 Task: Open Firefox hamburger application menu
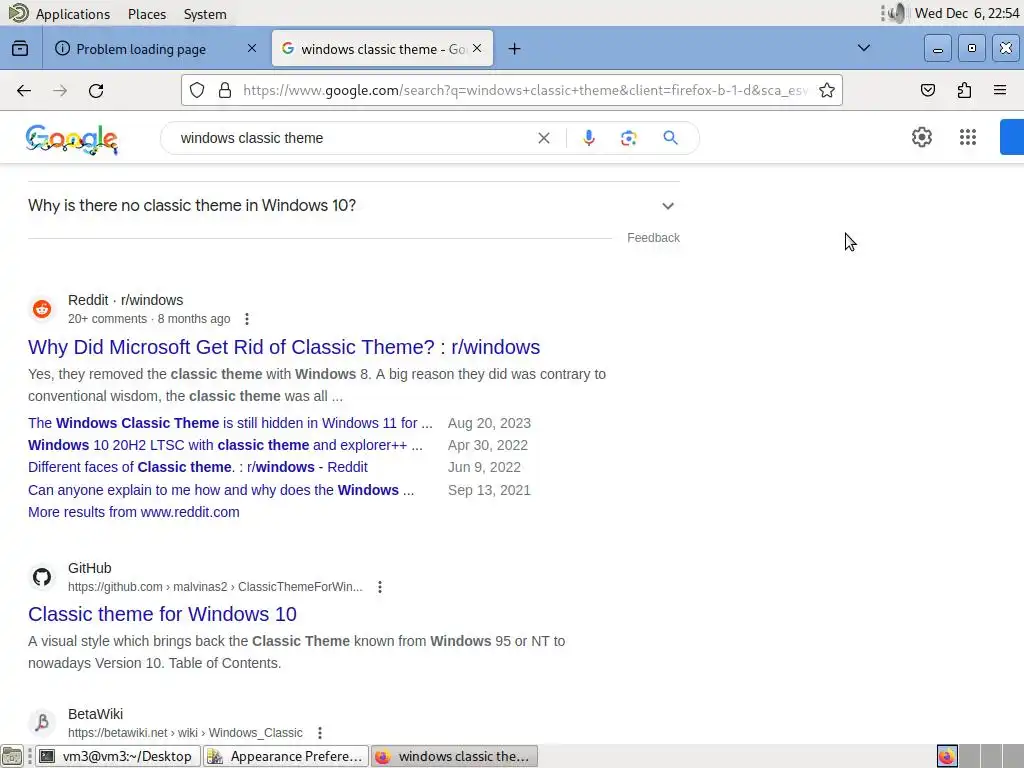[x=1000, y=90]
